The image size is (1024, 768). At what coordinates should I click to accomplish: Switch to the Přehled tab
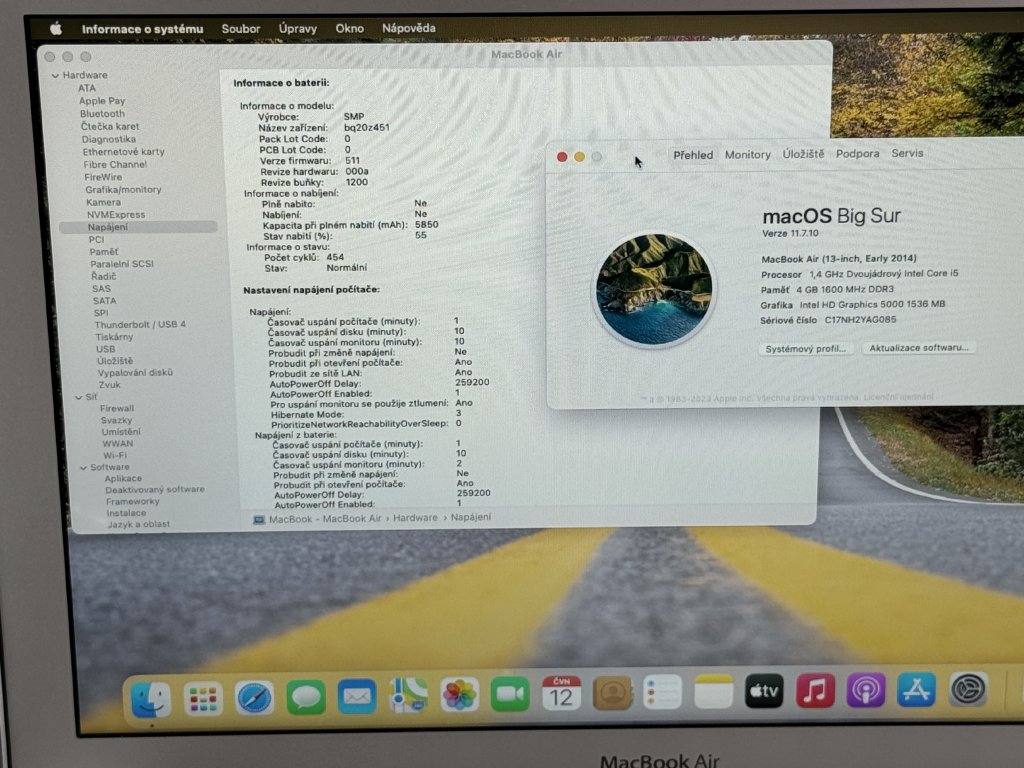(693, 155)
